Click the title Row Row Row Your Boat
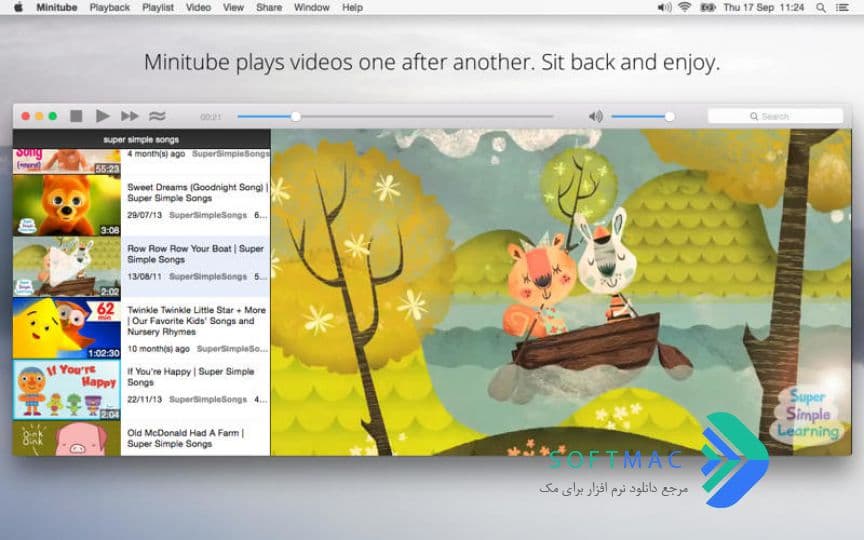The width and height of the screenshot is (864, 540). (196, 253)
